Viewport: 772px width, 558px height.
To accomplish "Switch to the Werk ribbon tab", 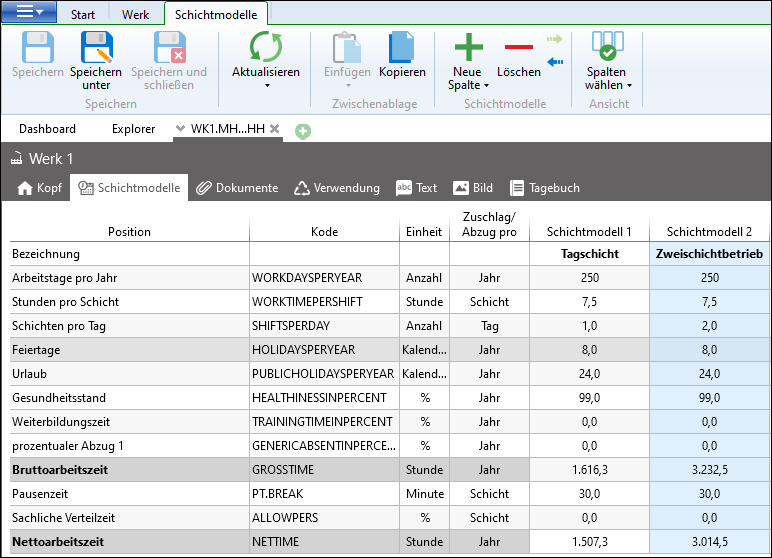I will [x=135, y=15].
